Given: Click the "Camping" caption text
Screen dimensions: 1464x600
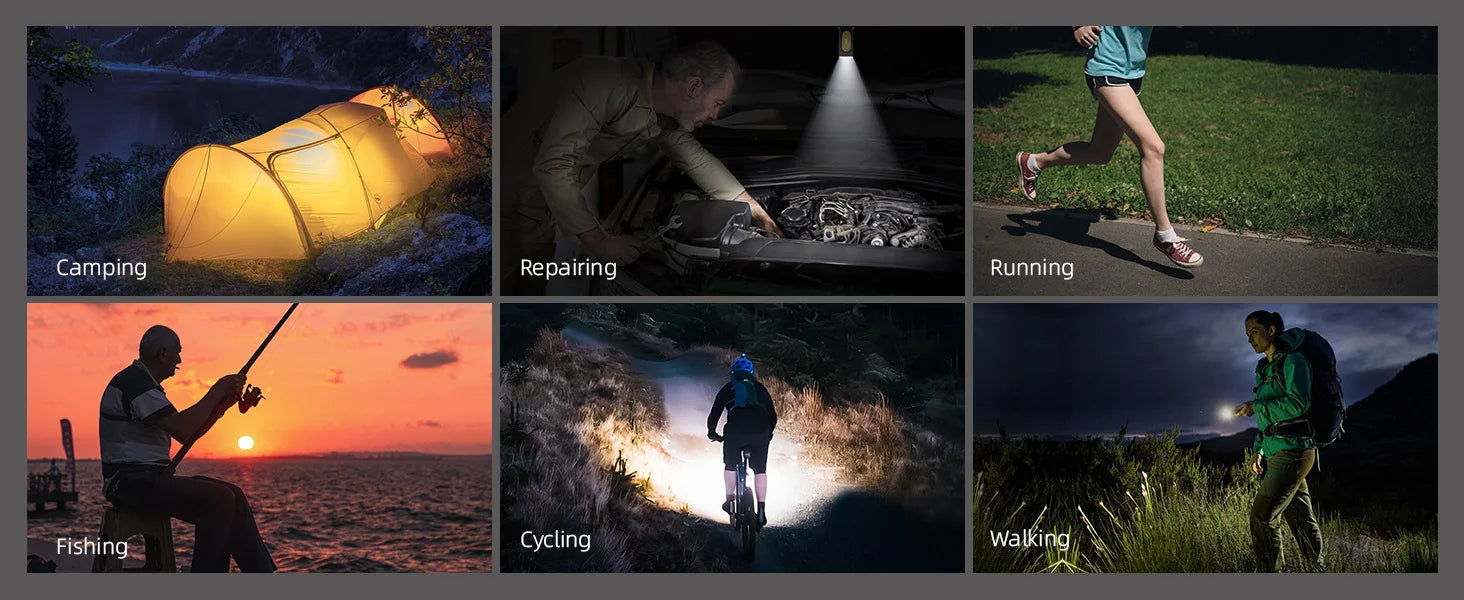Looking at the screenshot, I should pyautogui.click(x=101, y=268).
